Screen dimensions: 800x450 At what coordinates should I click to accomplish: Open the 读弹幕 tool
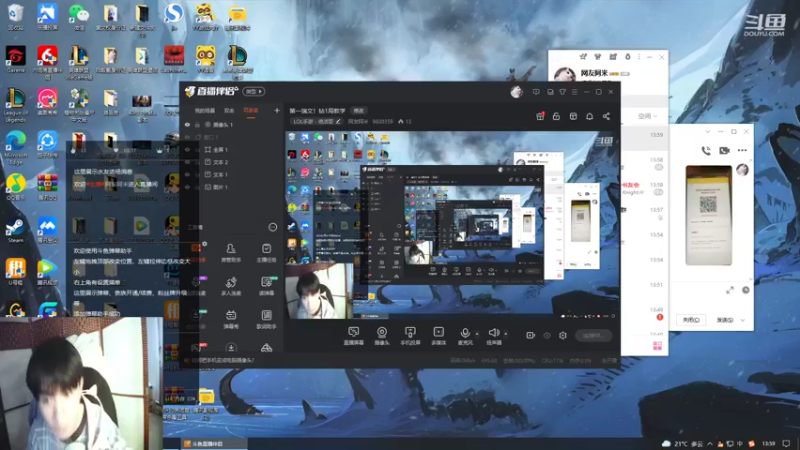point(266,286)
